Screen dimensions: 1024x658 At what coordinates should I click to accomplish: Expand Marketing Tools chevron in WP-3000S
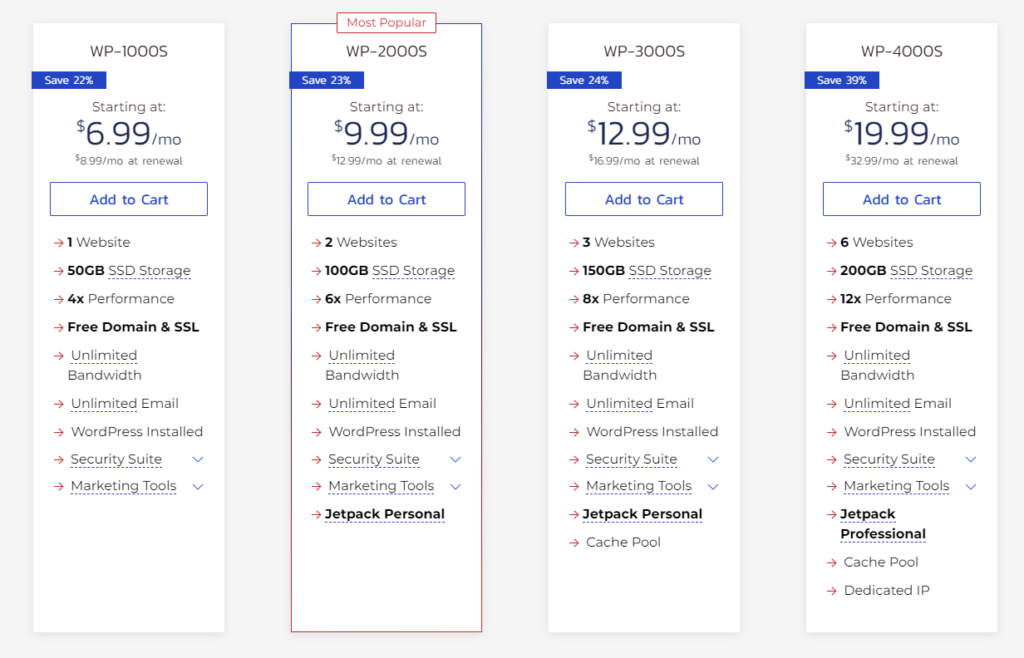[713, 486]
